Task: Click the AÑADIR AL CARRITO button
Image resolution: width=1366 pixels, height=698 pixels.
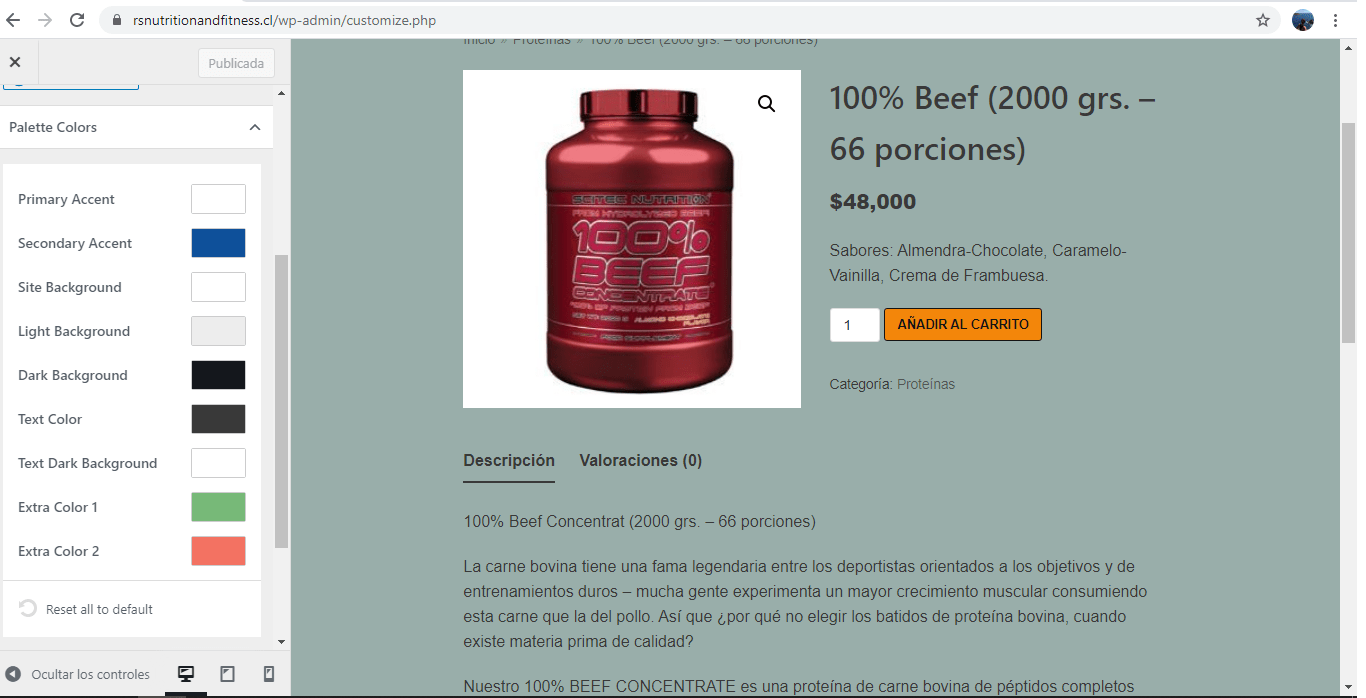Action: tap(963, 325)
